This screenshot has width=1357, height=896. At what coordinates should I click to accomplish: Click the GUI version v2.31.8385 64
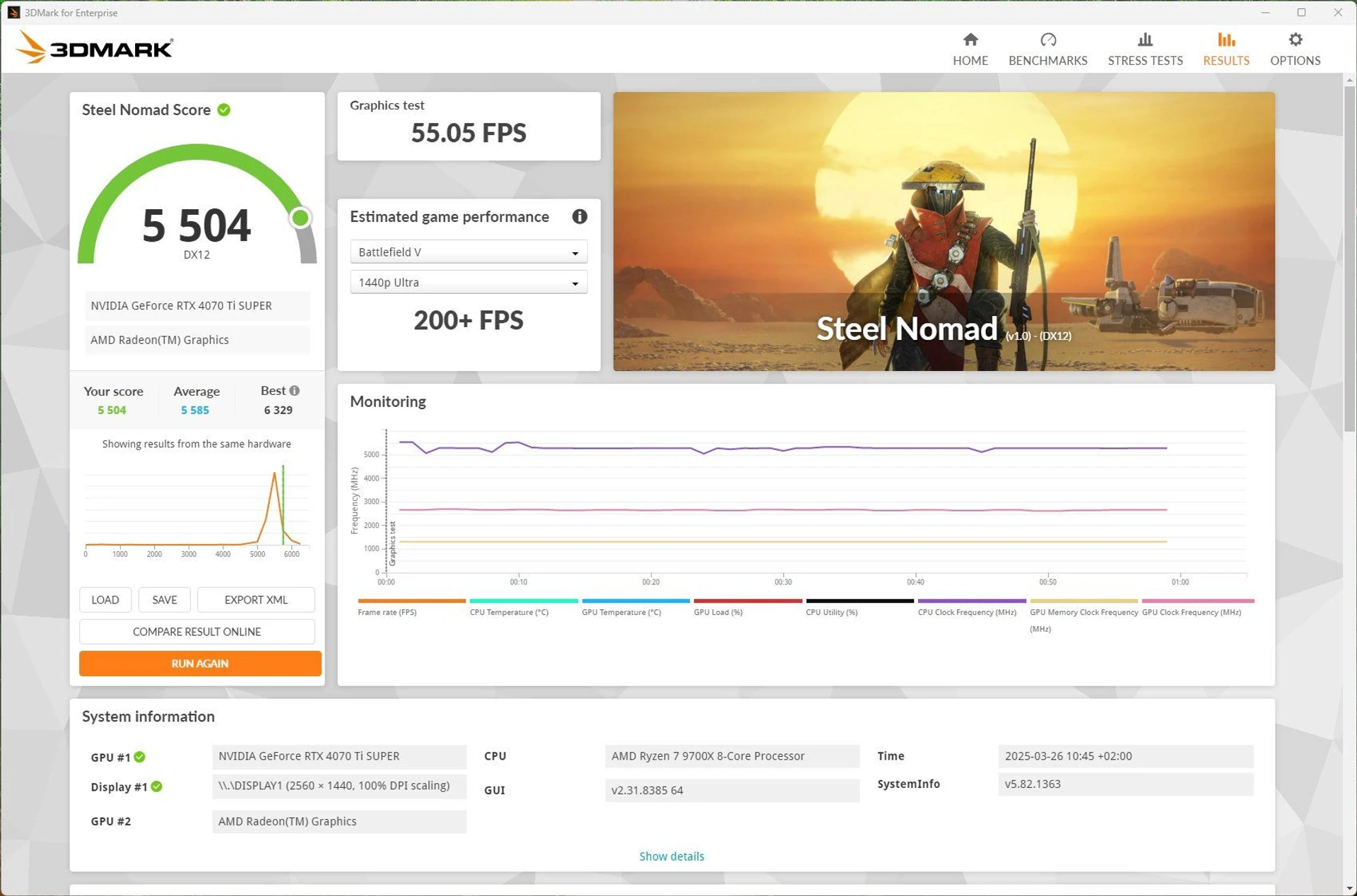click(x=732, y=790)
